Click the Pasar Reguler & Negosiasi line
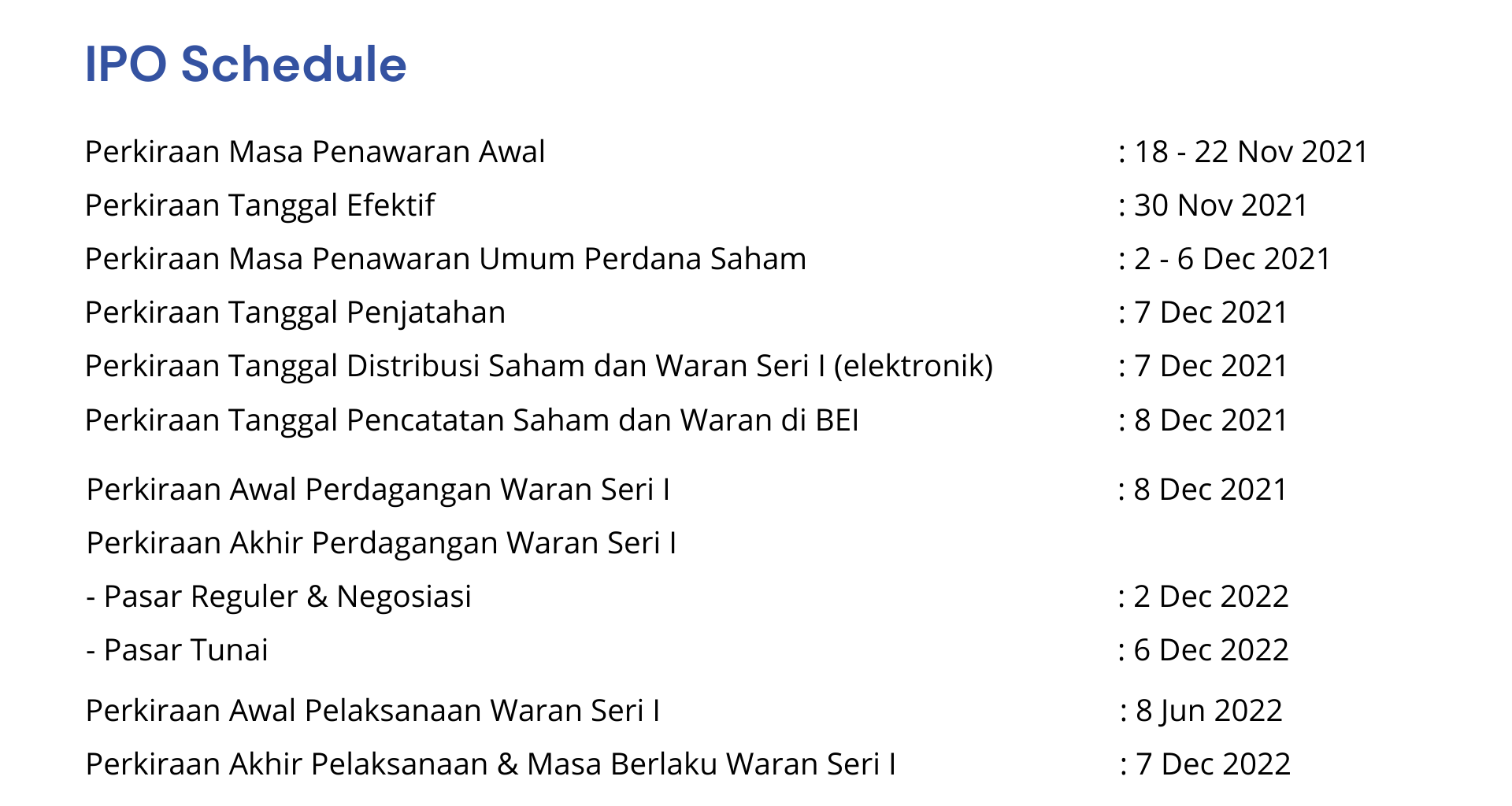This screenshot has width=1512, height=806. click(279, 597)
